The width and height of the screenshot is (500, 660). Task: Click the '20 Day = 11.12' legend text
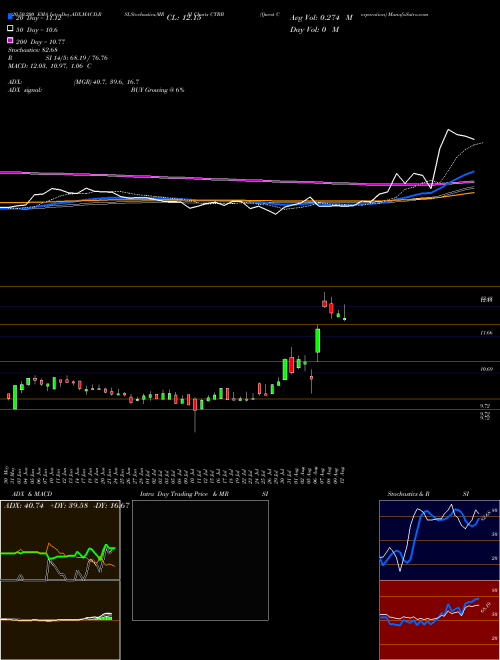41,18
